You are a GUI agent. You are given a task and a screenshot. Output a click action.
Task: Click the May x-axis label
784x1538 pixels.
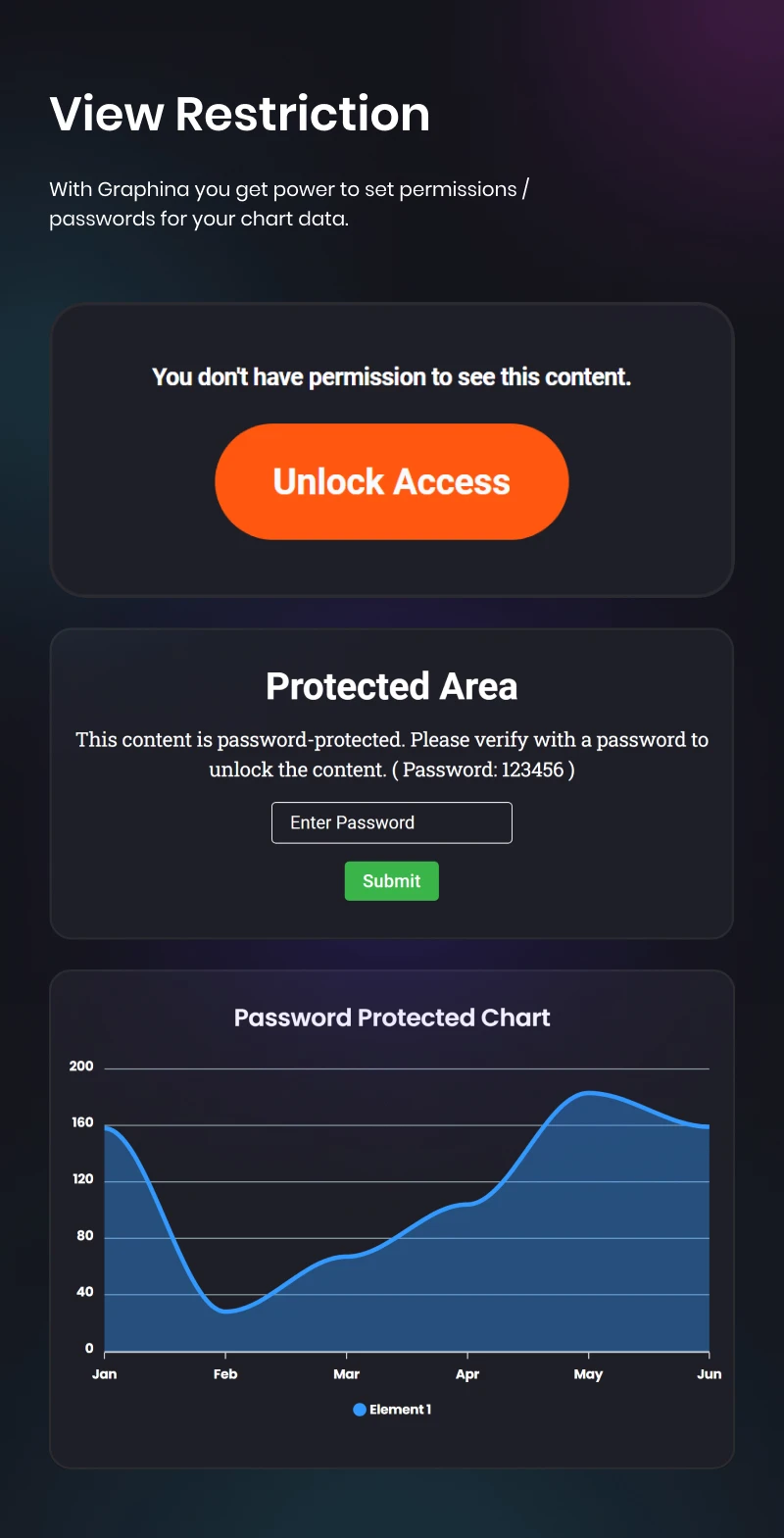588,1374
